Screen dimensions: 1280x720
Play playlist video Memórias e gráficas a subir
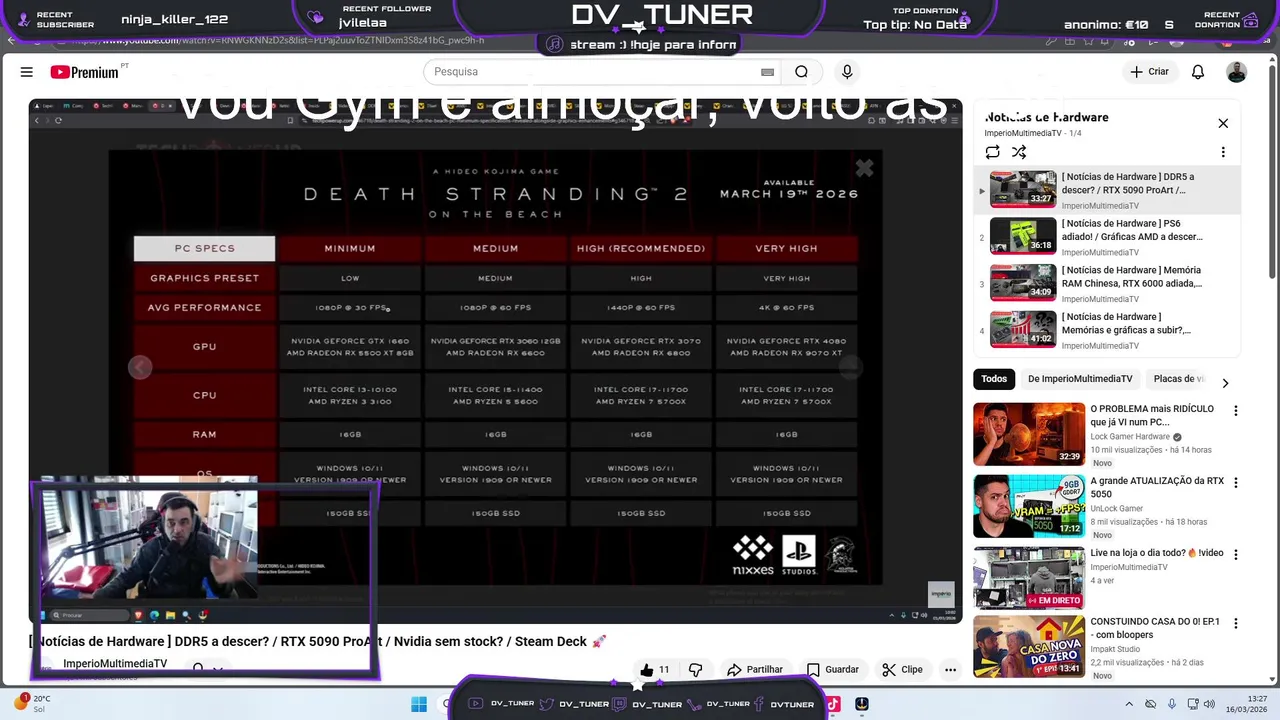1108,330
